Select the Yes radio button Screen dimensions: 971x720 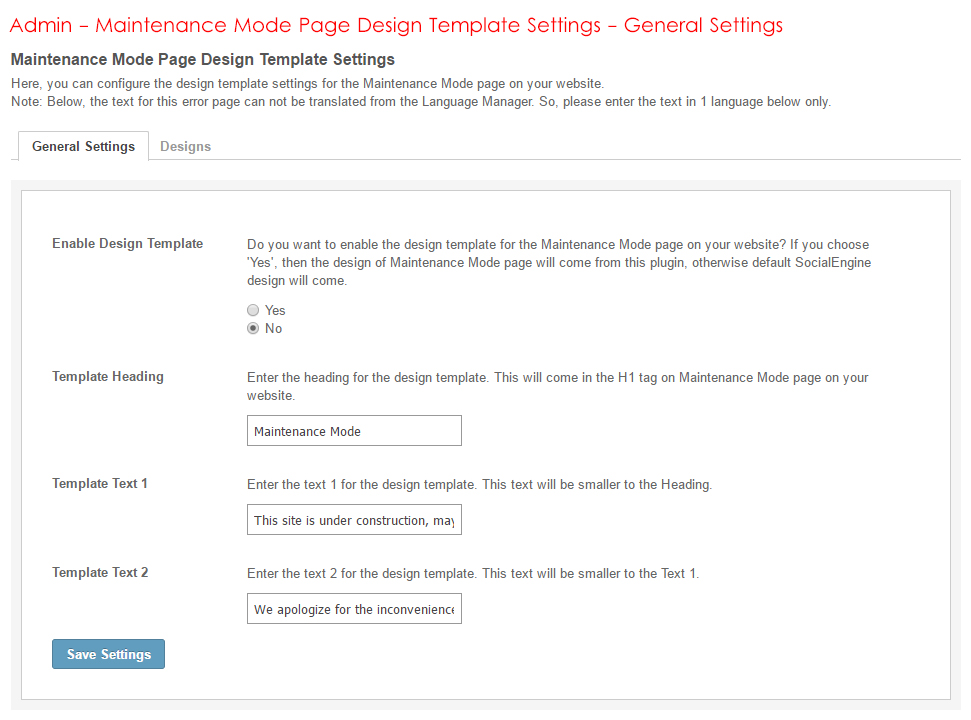pyautogui.click(x=254, y=311)
